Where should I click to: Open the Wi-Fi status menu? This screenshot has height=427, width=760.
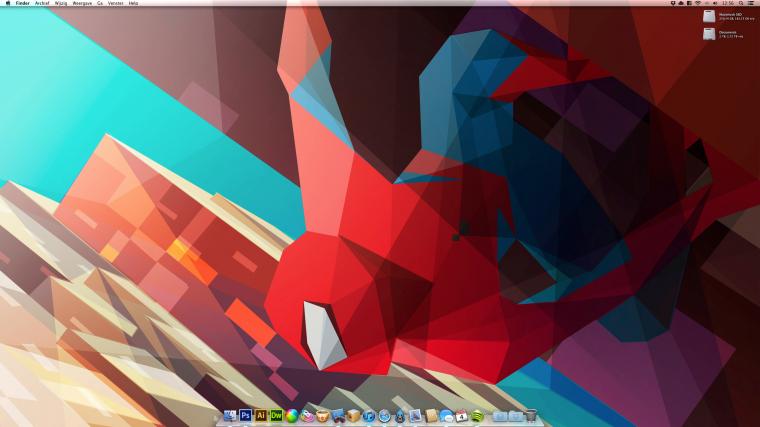click(x=698, y=3)
